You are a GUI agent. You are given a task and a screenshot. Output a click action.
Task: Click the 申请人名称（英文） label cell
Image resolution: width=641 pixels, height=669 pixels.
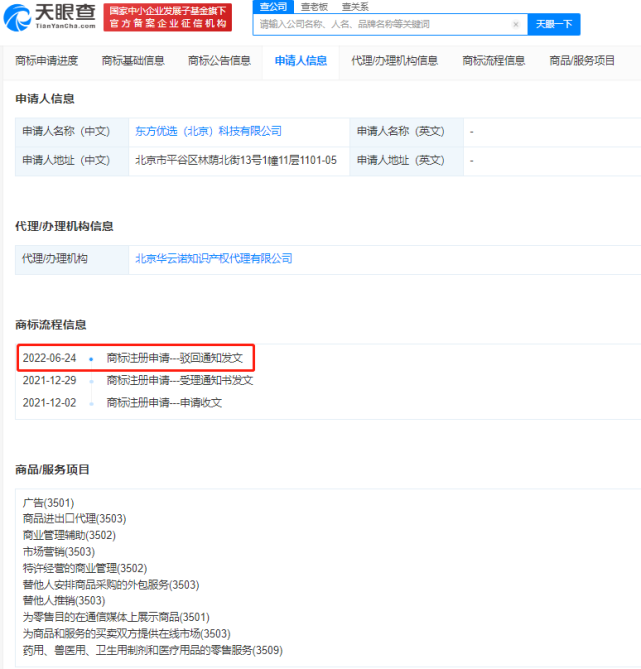(406, 132)
